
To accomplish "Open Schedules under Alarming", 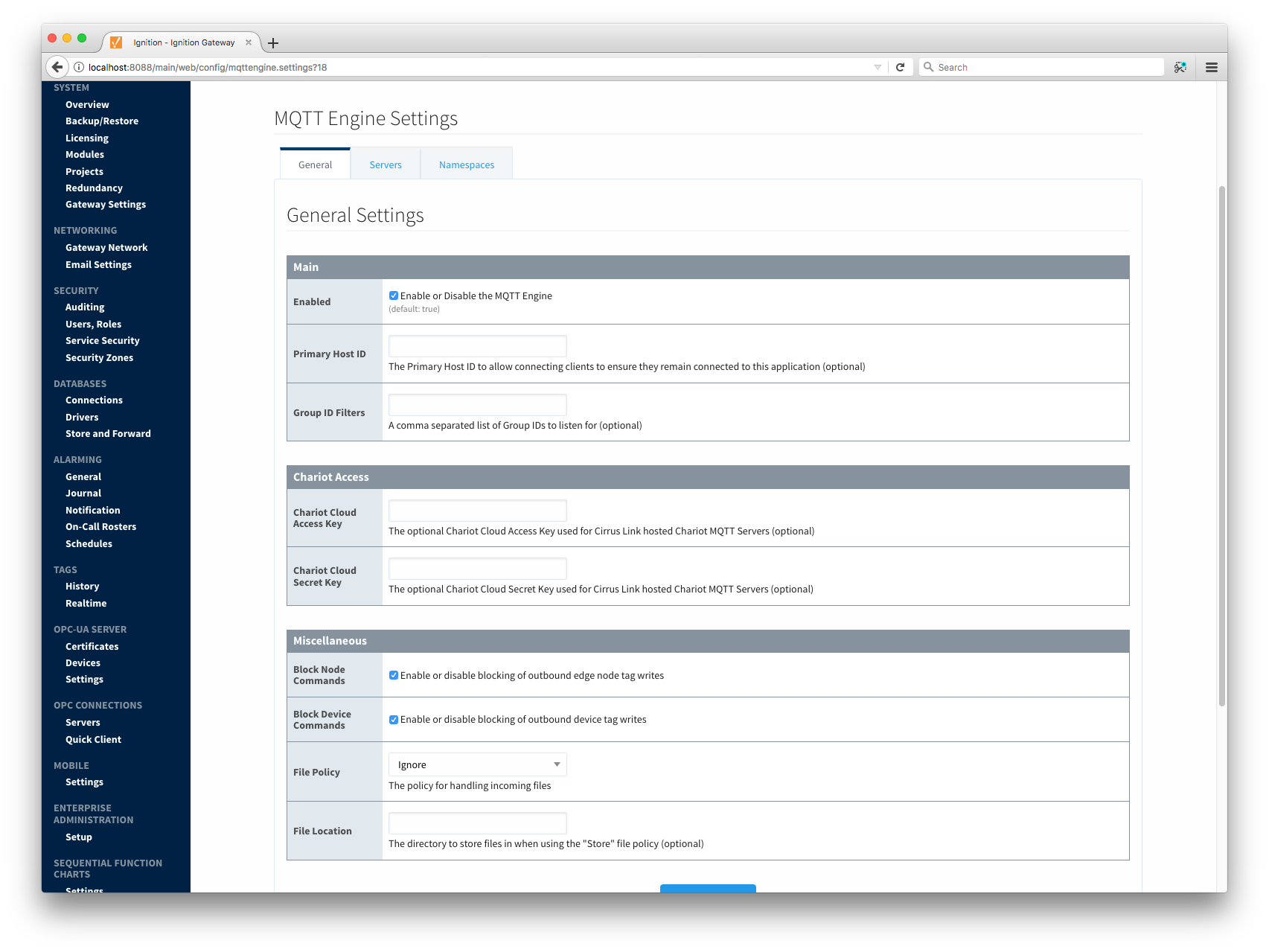I will [x=89, y=544].
